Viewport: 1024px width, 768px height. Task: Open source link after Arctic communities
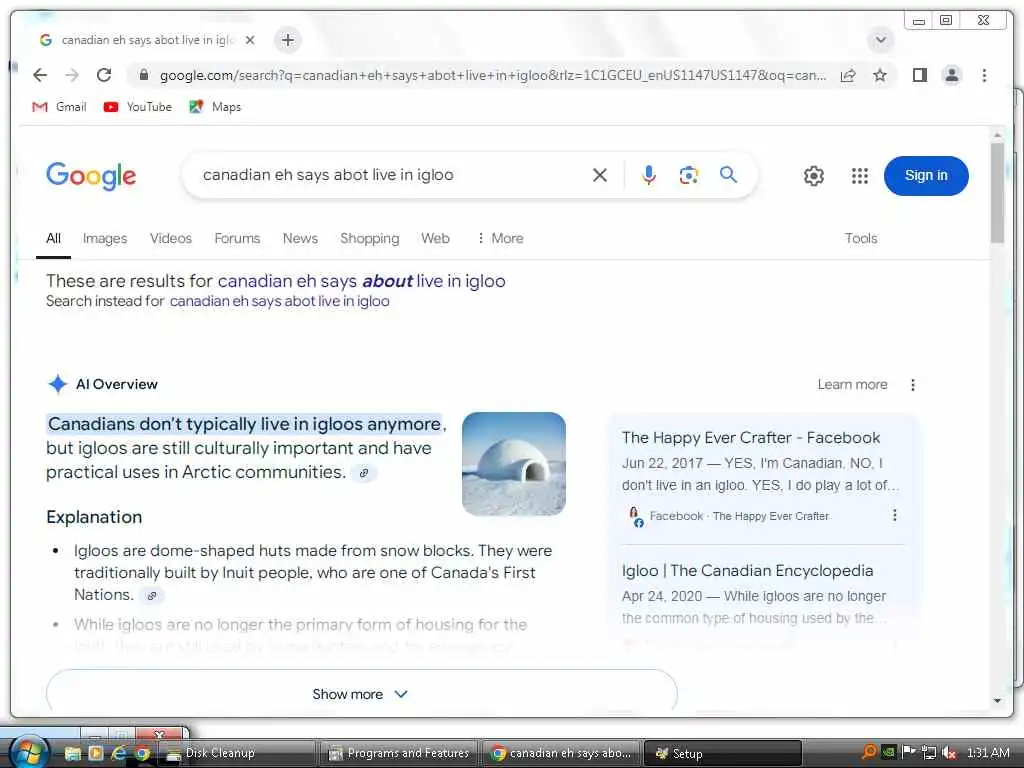(x=364, y=473)
